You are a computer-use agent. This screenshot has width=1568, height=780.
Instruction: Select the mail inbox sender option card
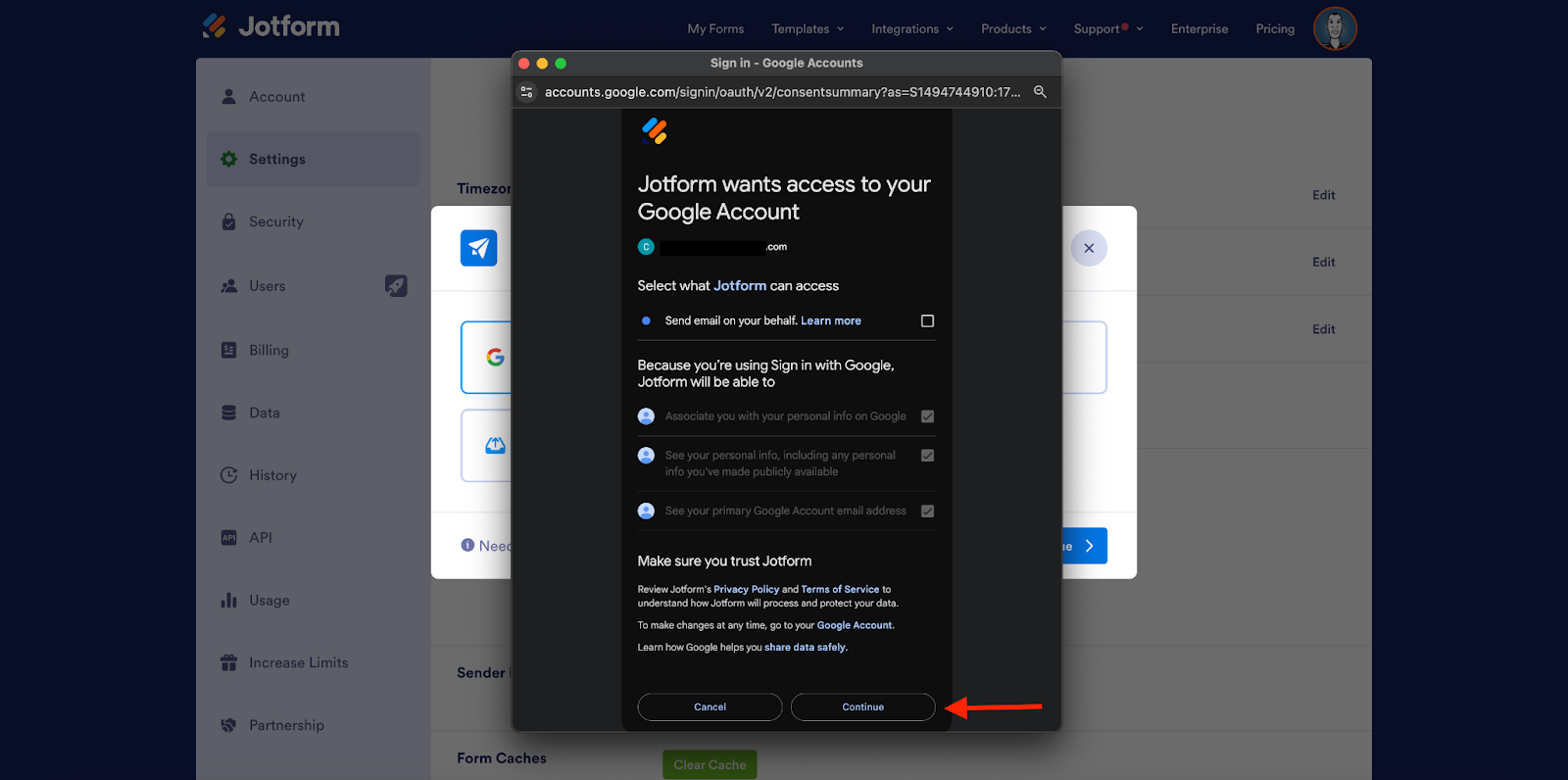tap(486, 446)
